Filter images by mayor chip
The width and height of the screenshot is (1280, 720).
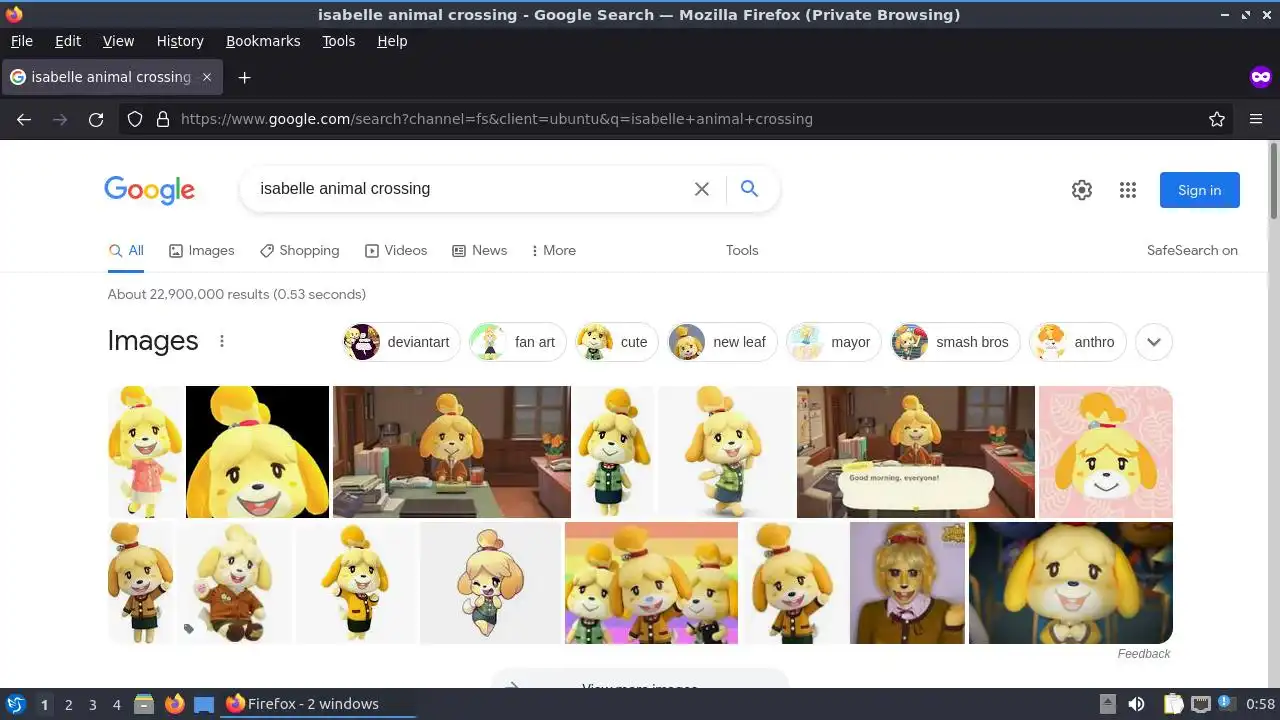(x=833, y=342)
